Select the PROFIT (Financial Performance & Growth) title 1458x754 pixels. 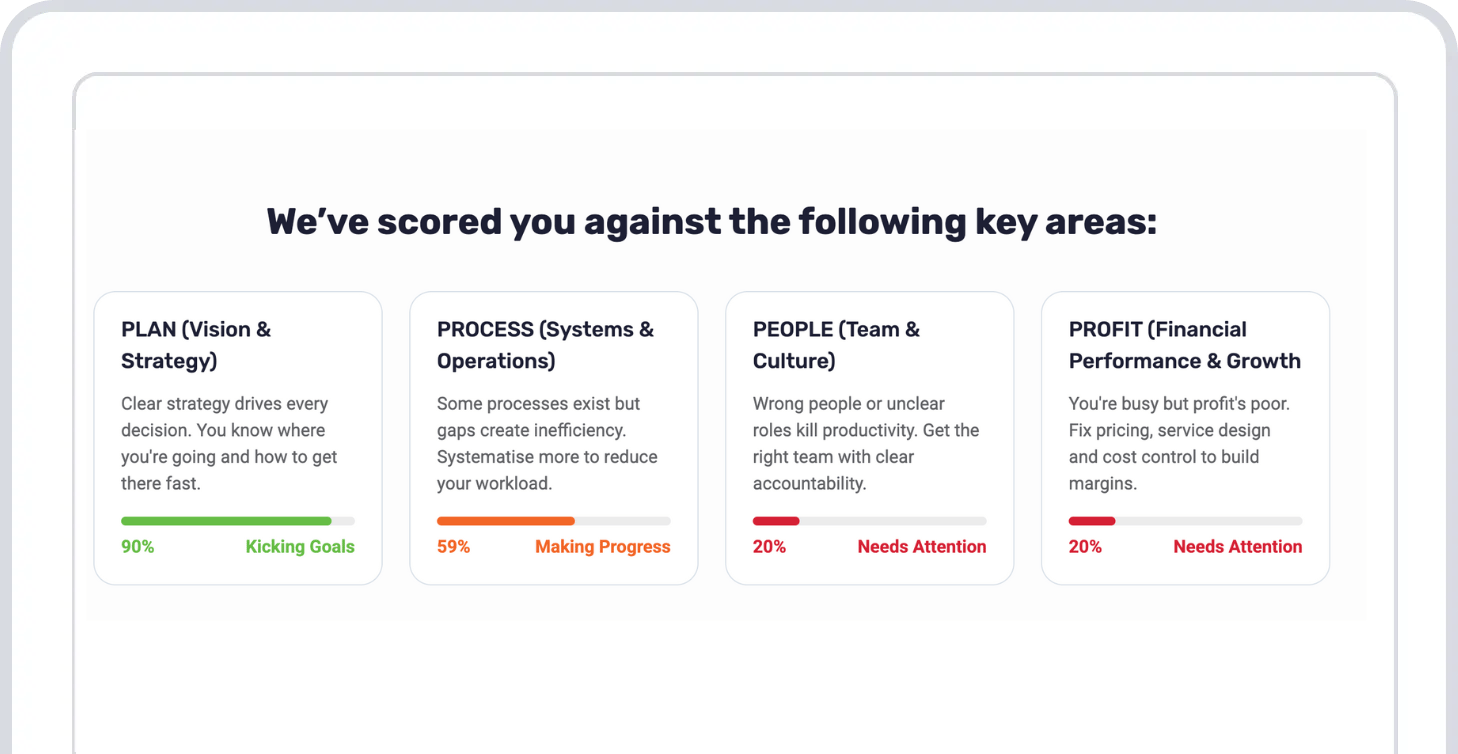coord(1184,345)
